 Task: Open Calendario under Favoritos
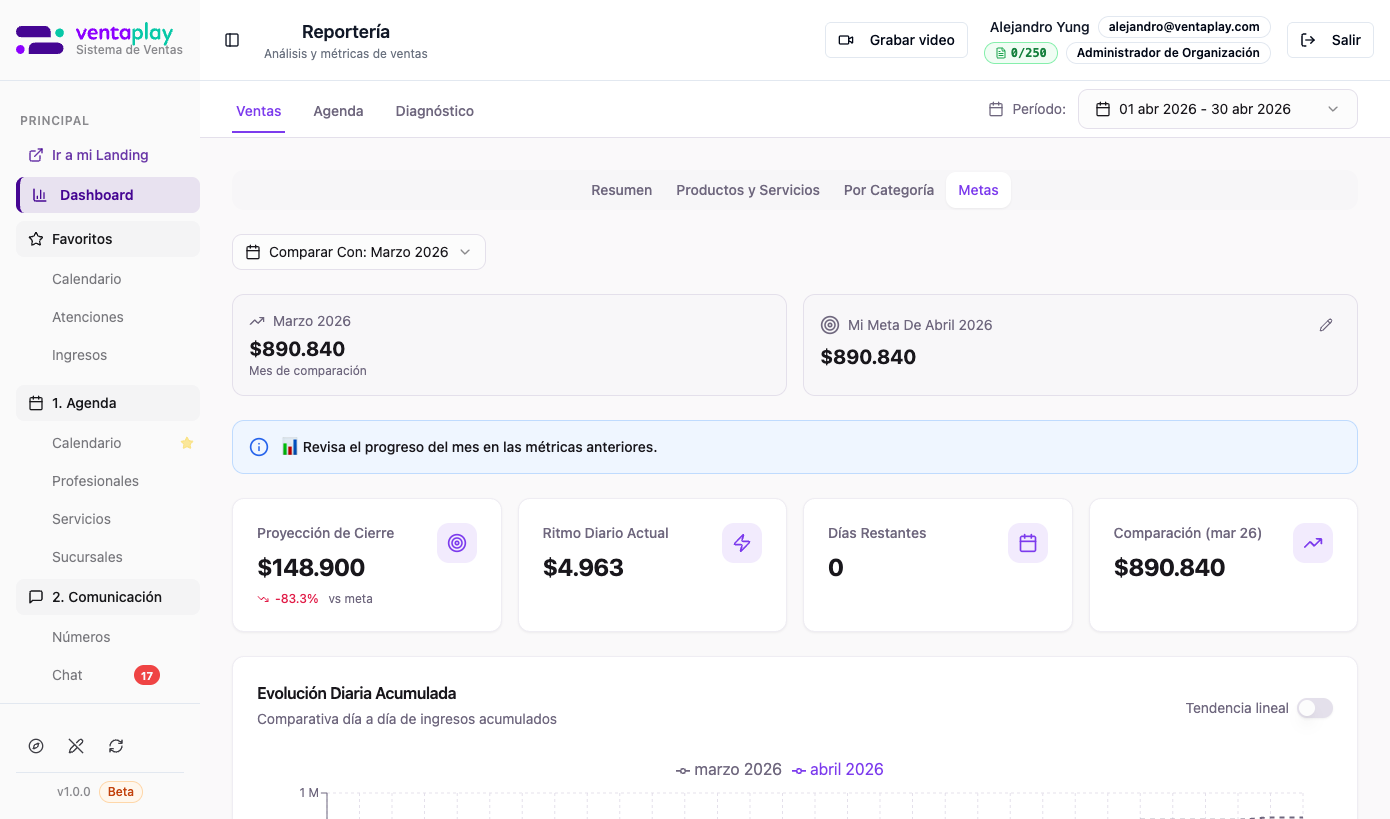87,279
